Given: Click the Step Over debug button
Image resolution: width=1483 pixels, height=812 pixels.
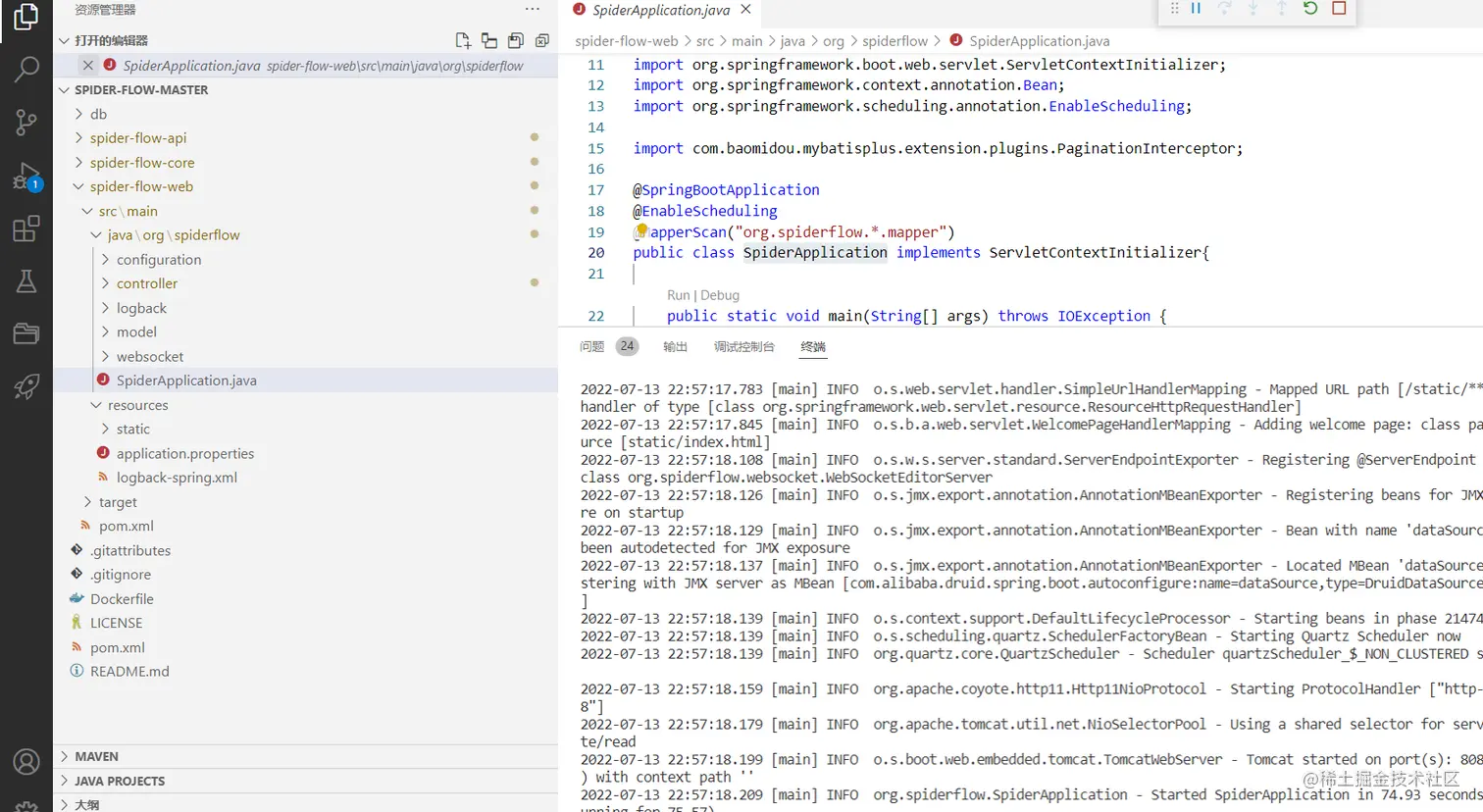Looking at the screenshot, I should pyautogui.click(x=1224, y=8).
